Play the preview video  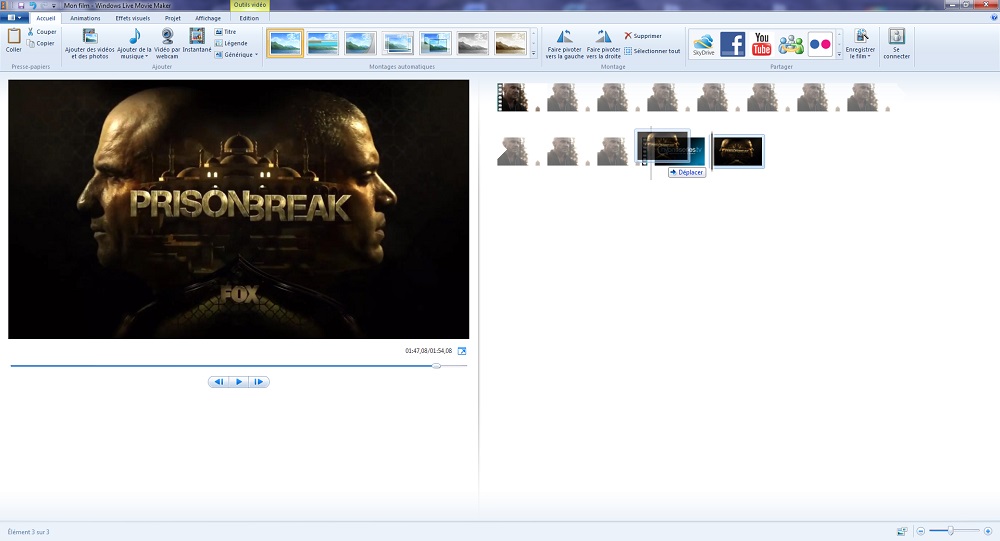coord(239,382)
